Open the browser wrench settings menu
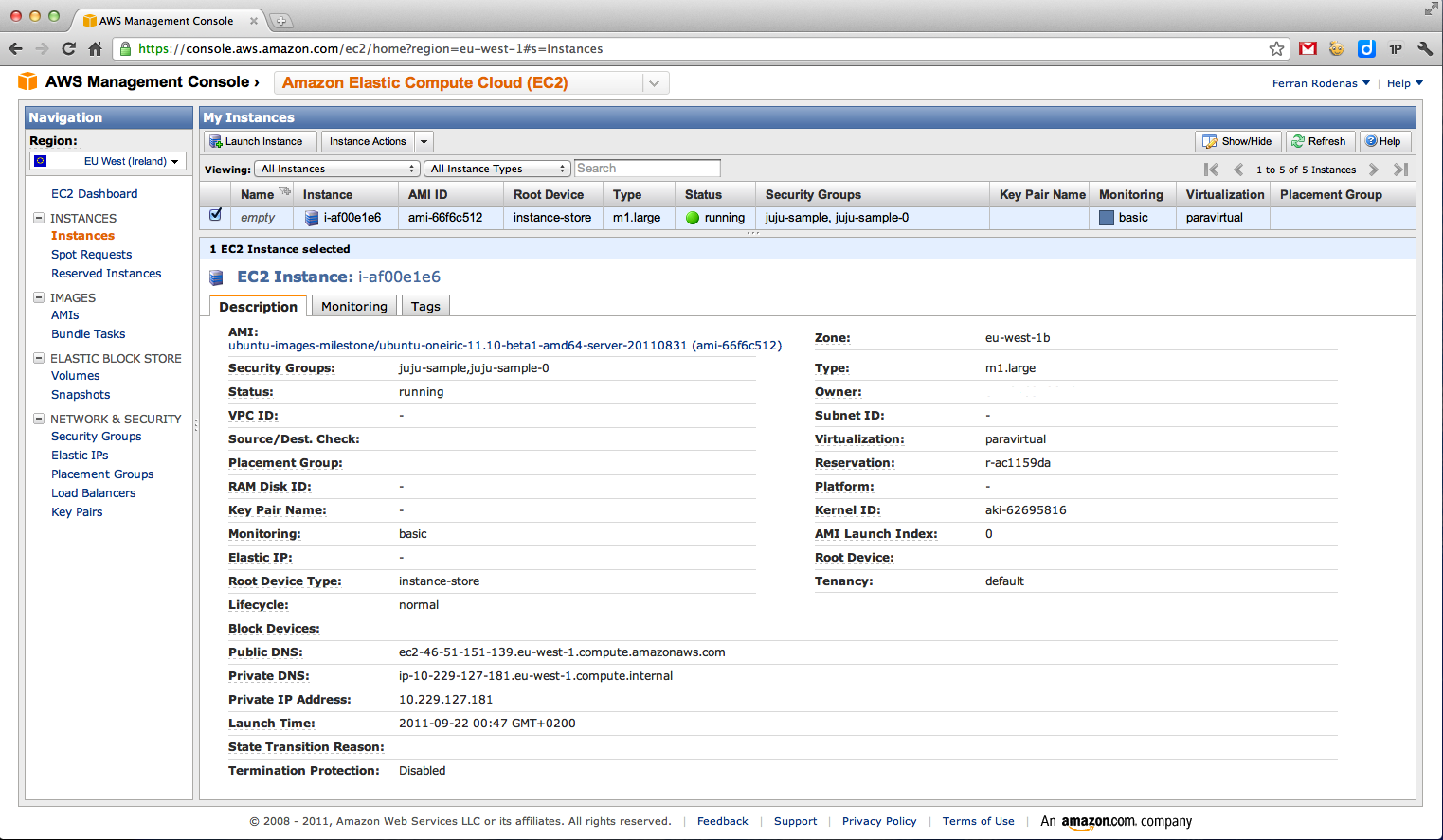The width and height of the screenshot is (1443, 840). tap(1424, 48)
